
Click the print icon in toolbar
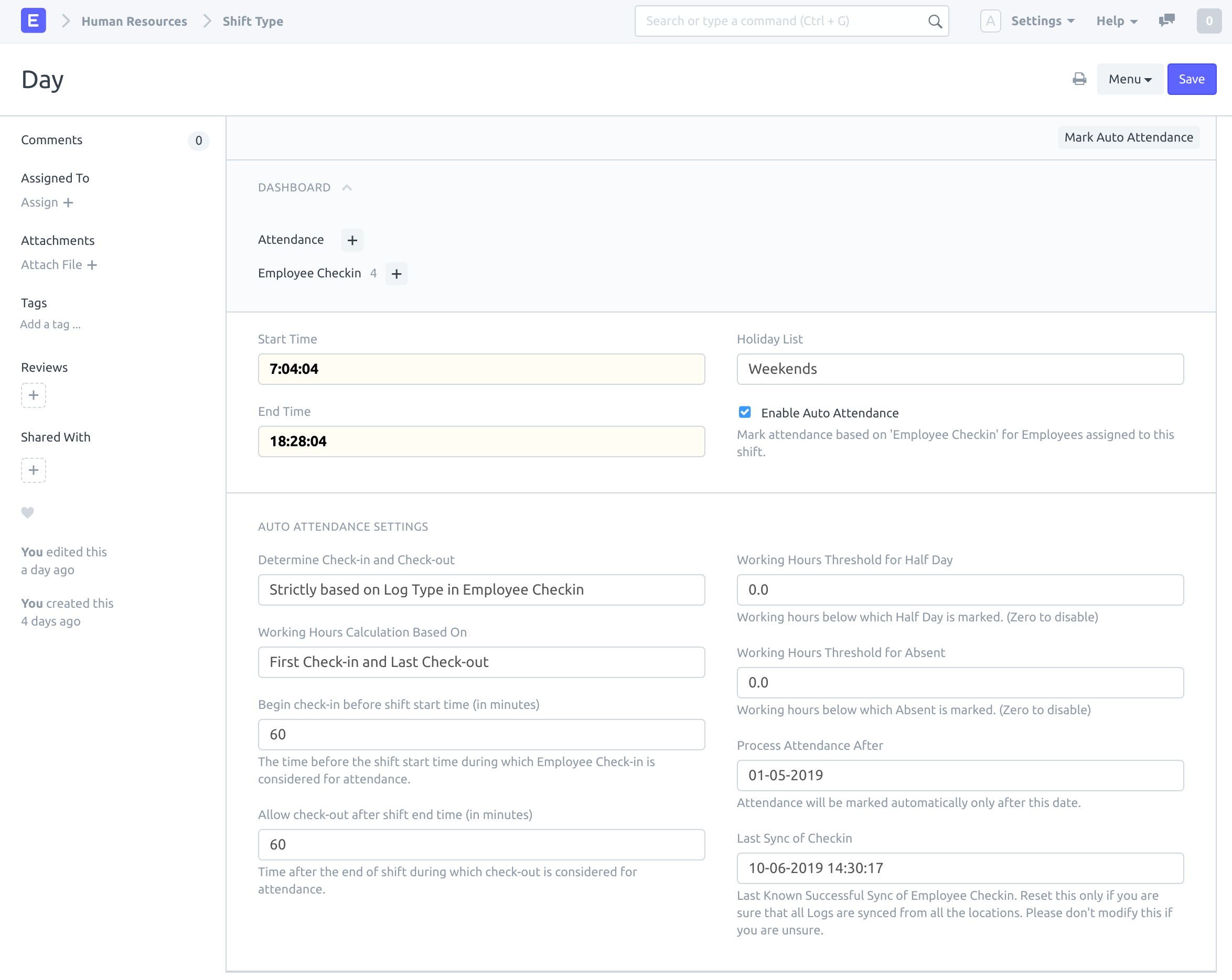[x=1079, y=79]
